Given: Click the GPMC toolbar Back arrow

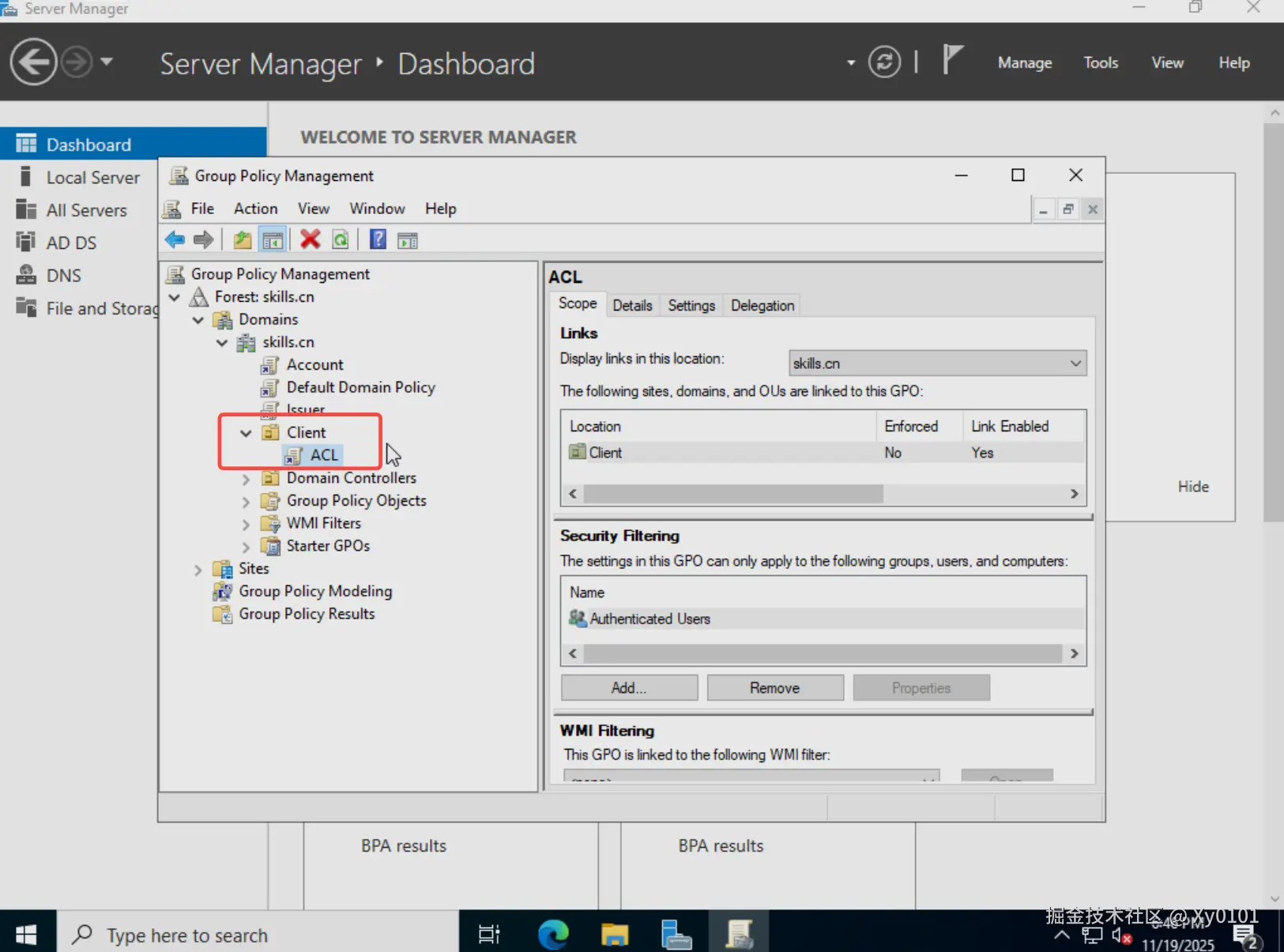Looking at the screenshot, I should point(175,239).
